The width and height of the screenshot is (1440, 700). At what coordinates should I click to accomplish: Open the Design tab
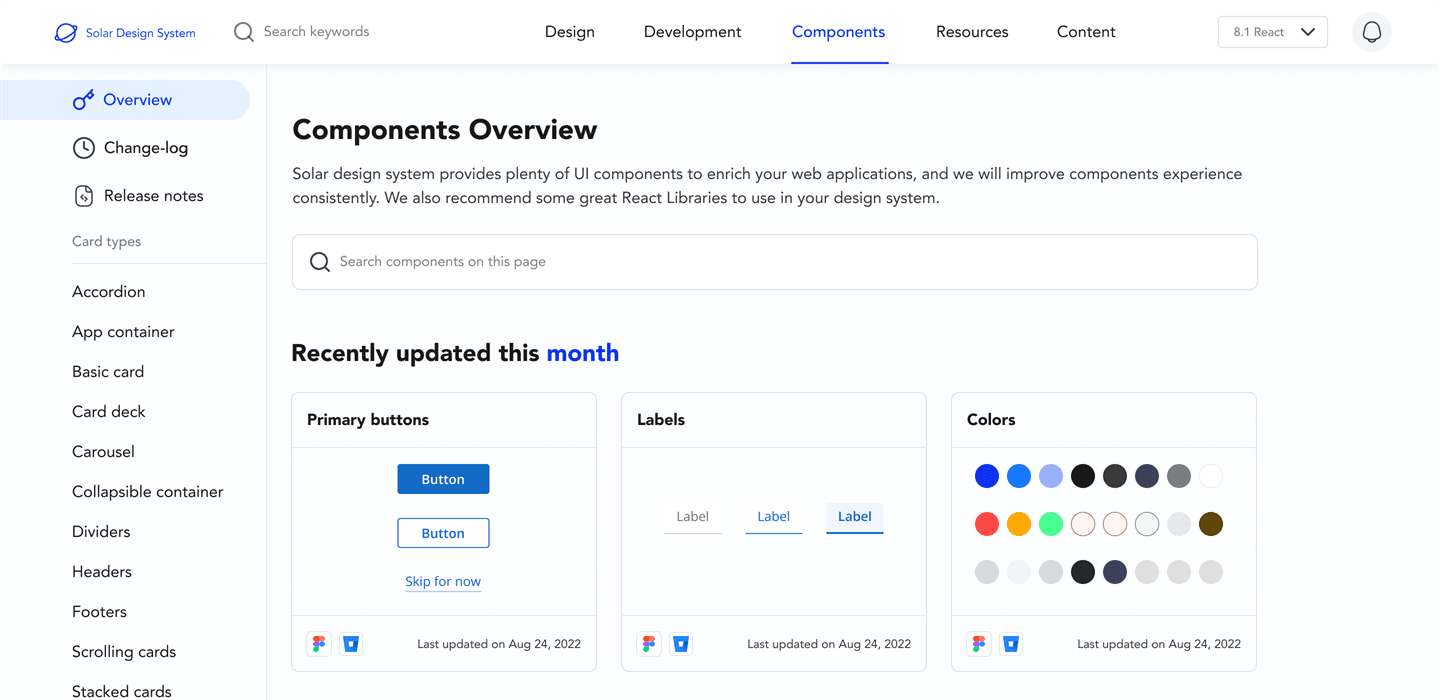point(570,32)
